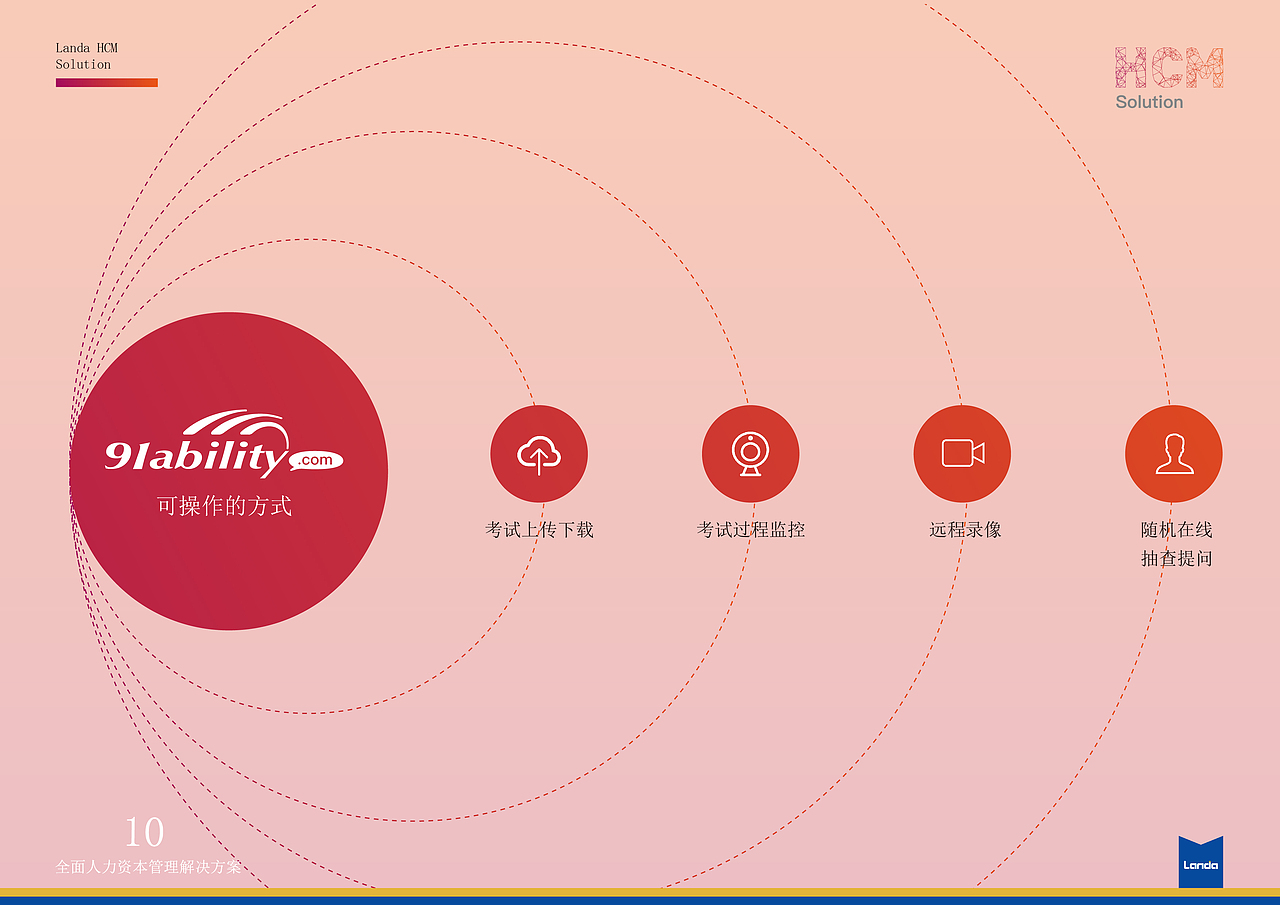Click the 可操作的方式 caption
The width and height of the screenshot is (1280, 905).
point(224,506)
